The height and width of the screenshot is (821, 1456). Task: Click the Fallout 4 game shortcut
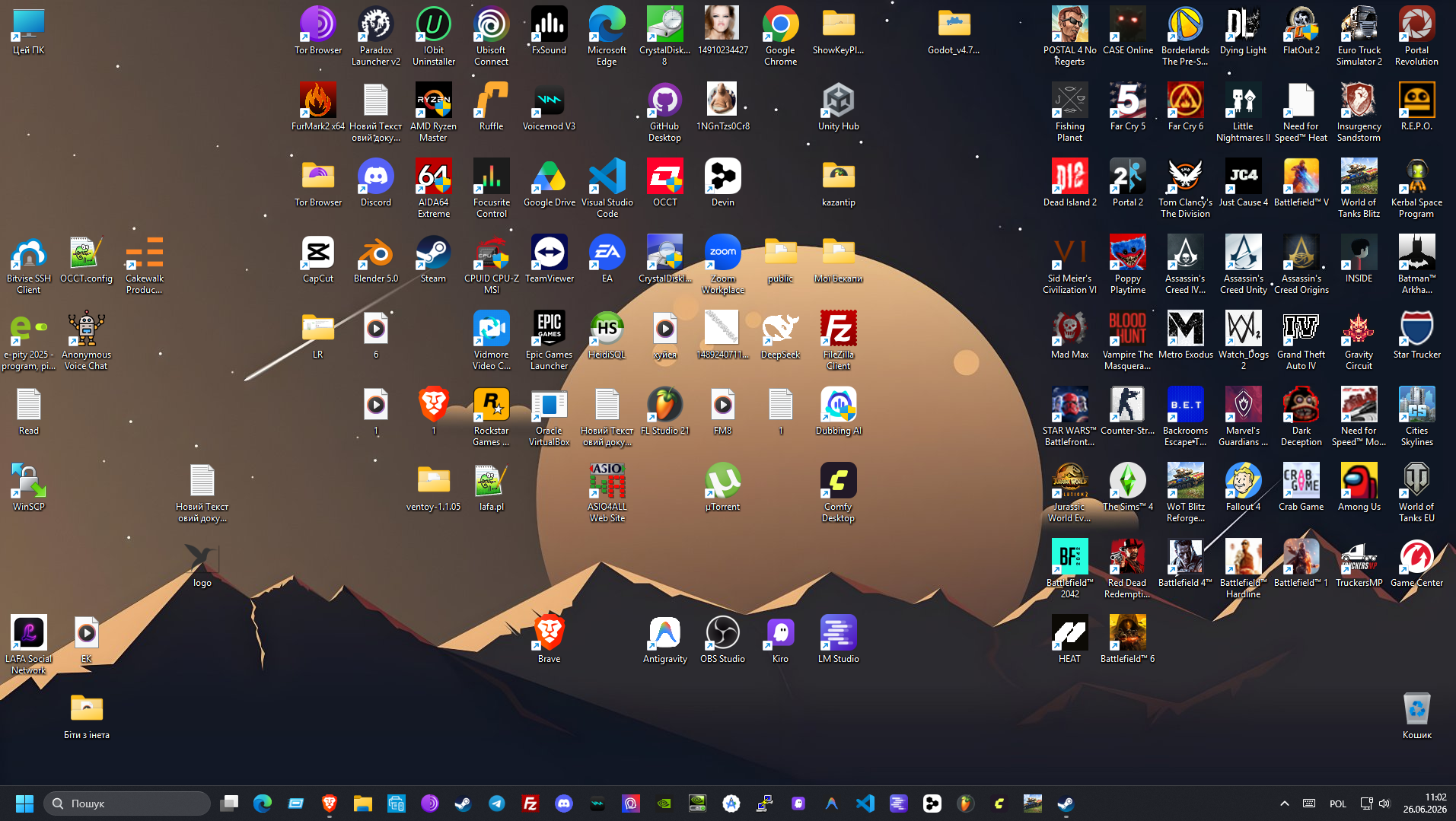(x=1244, y=487)
